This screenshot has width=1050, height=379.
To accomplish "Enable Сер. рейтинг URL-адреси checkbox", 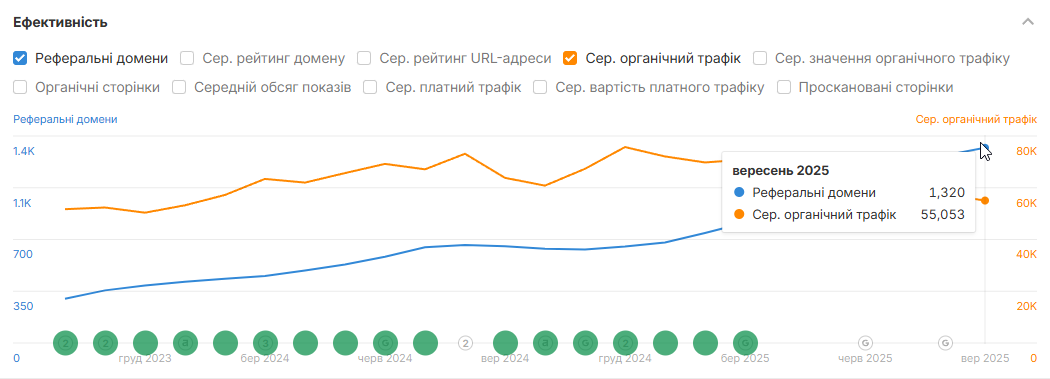I will pos(364,58).
